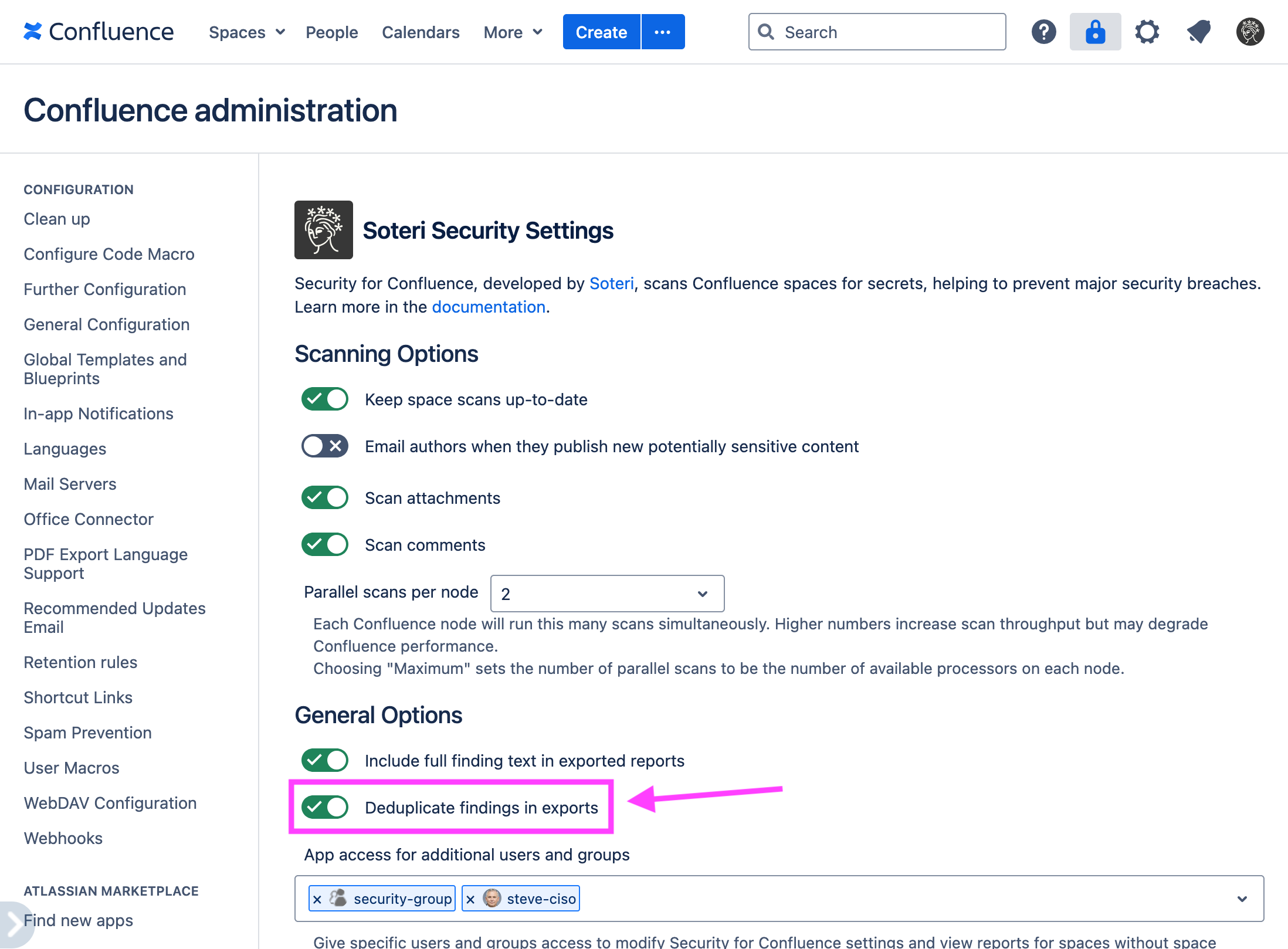
Task: Toggle the Scan comments switch
Action: pos(324,545)
